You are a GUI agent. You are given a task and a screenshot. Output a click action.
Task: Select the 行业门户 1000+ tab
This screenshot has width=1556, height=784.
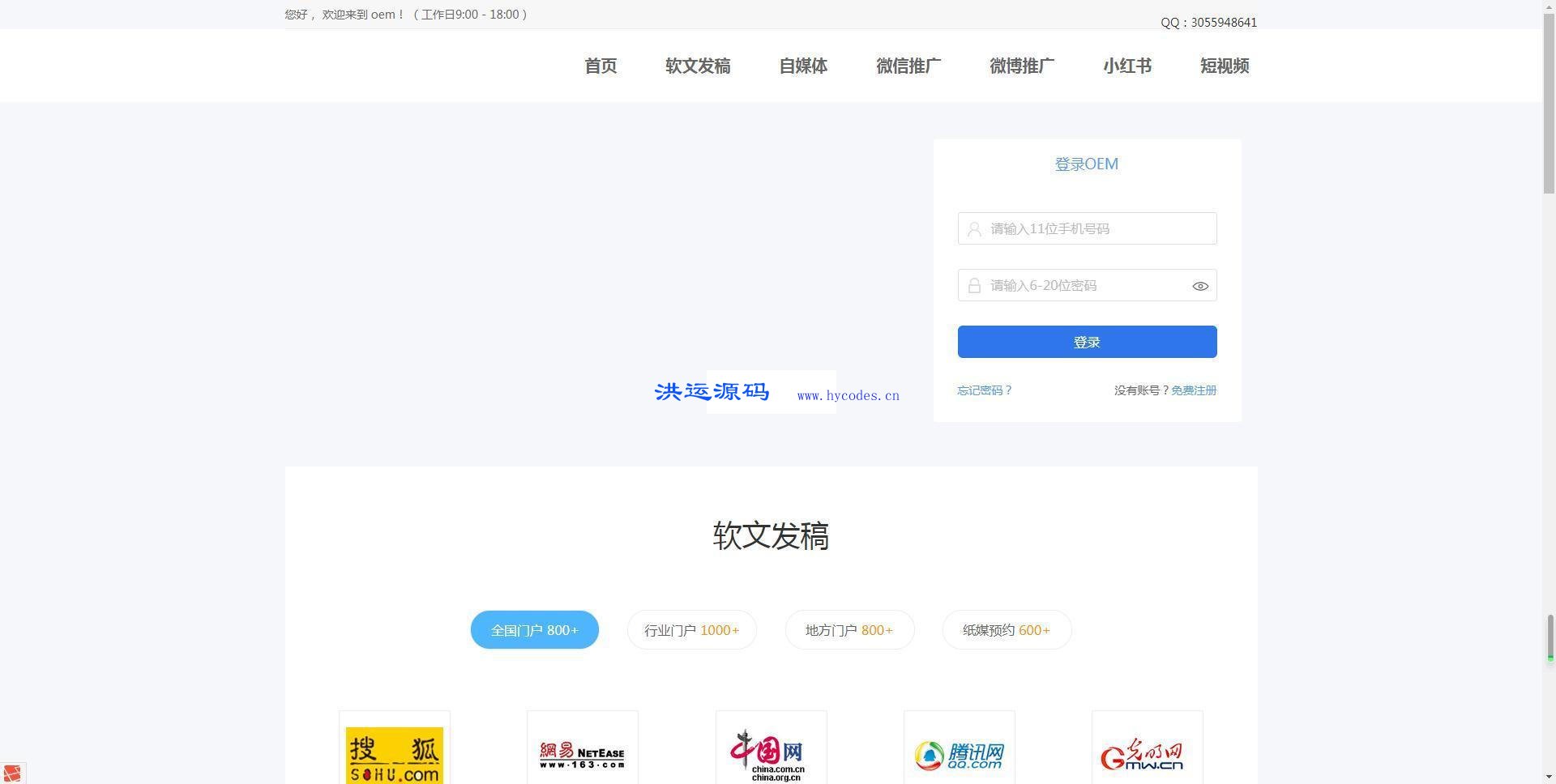(692, 630)
